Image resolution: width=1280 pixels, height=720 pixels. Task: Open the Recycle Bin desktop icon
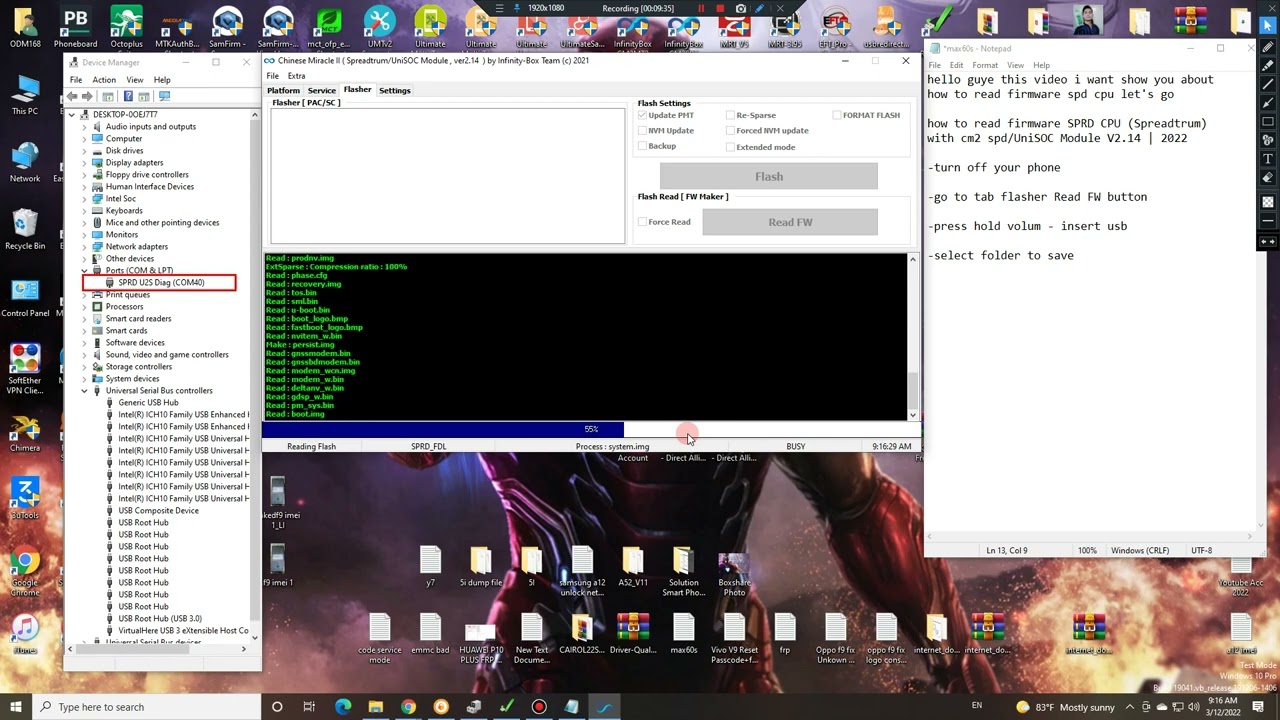(25, 229)
